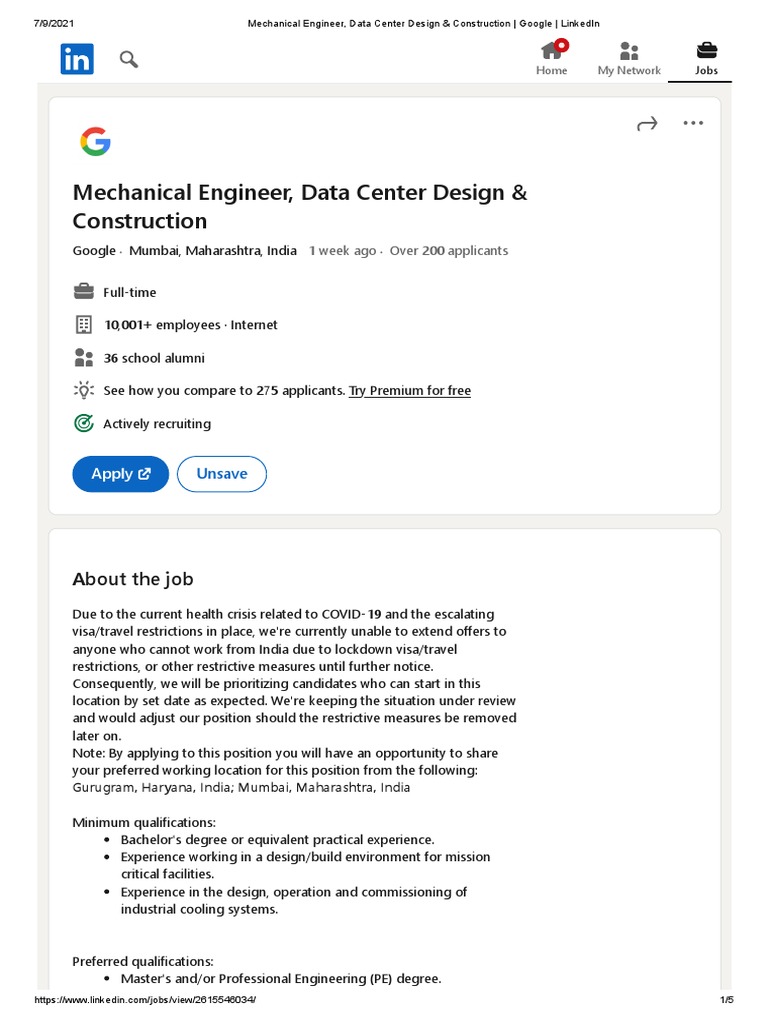The width and height of the screenshot is (768, 1024).
Task: Toggle the Unsave button
Action: (221, 474)
